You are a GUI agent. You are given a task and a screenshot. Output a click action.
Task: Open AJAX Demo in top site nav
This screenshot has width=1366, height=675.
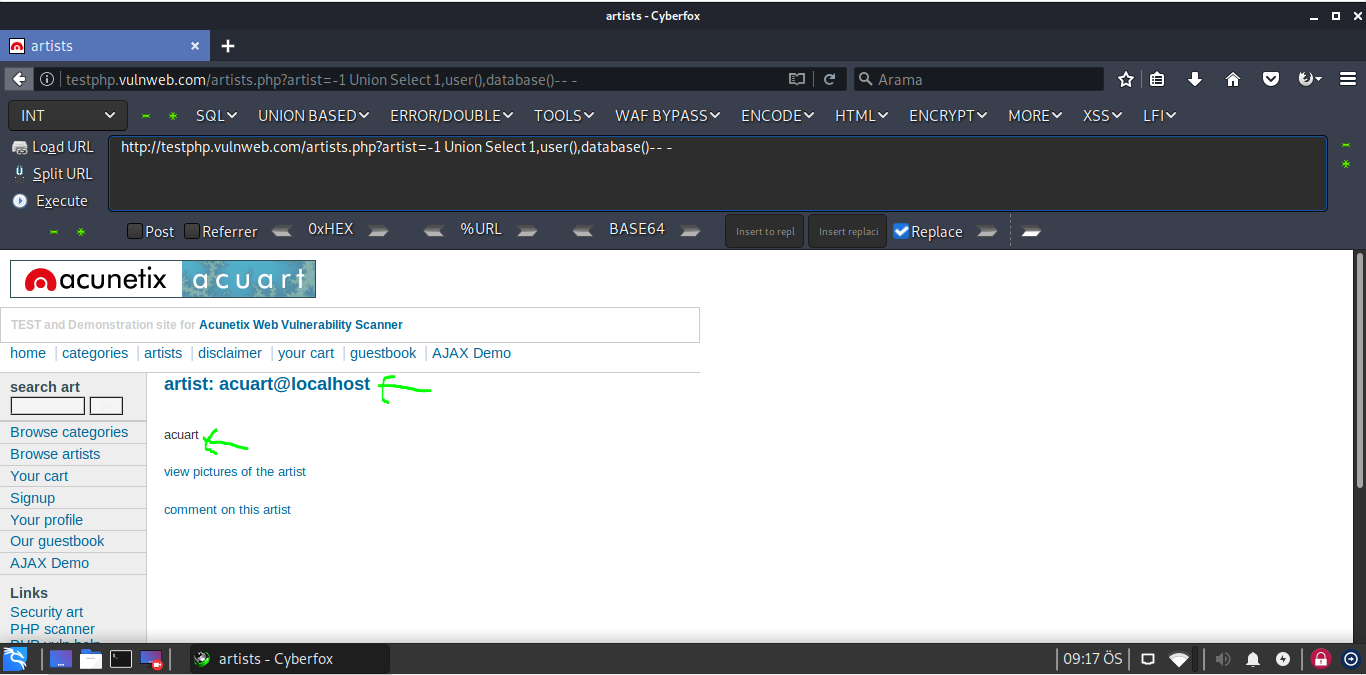(471, 353)
